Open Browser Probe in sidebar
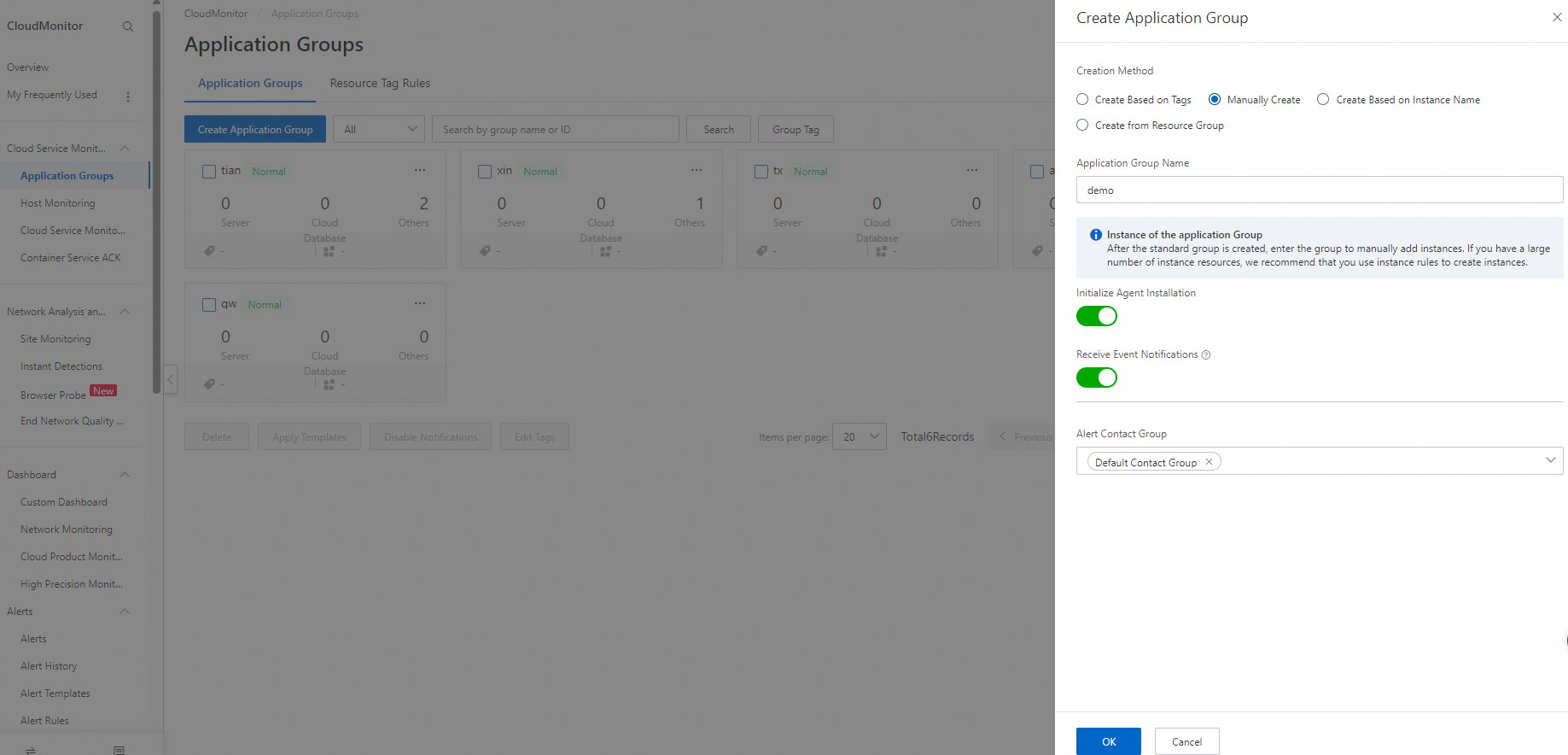This screenshot has width=1568, height=755. tap(53, 395)
